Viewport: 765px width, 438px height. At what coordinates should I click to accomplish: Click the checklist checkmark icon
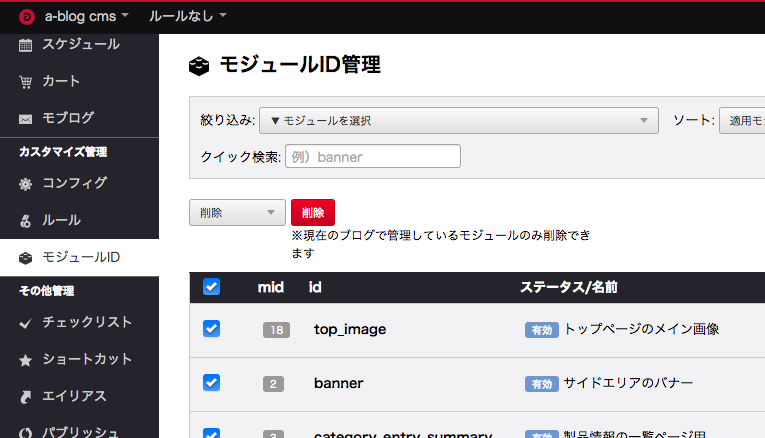tap(26, 323)
